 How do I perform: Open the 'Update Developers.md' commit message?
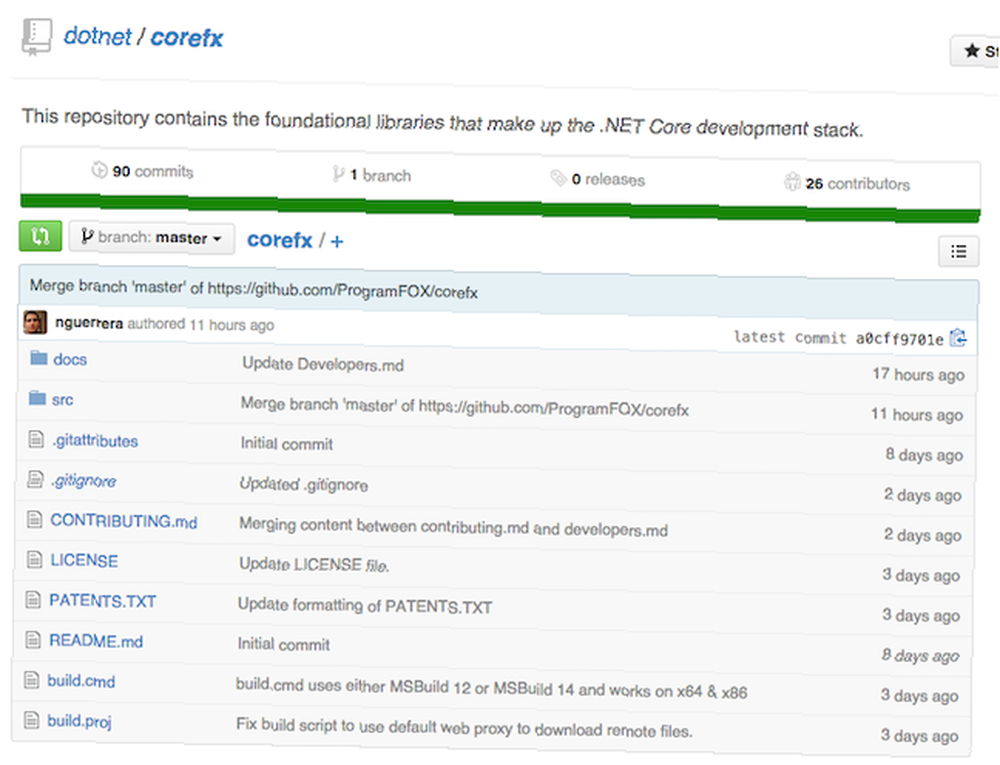tap(323, 364)
